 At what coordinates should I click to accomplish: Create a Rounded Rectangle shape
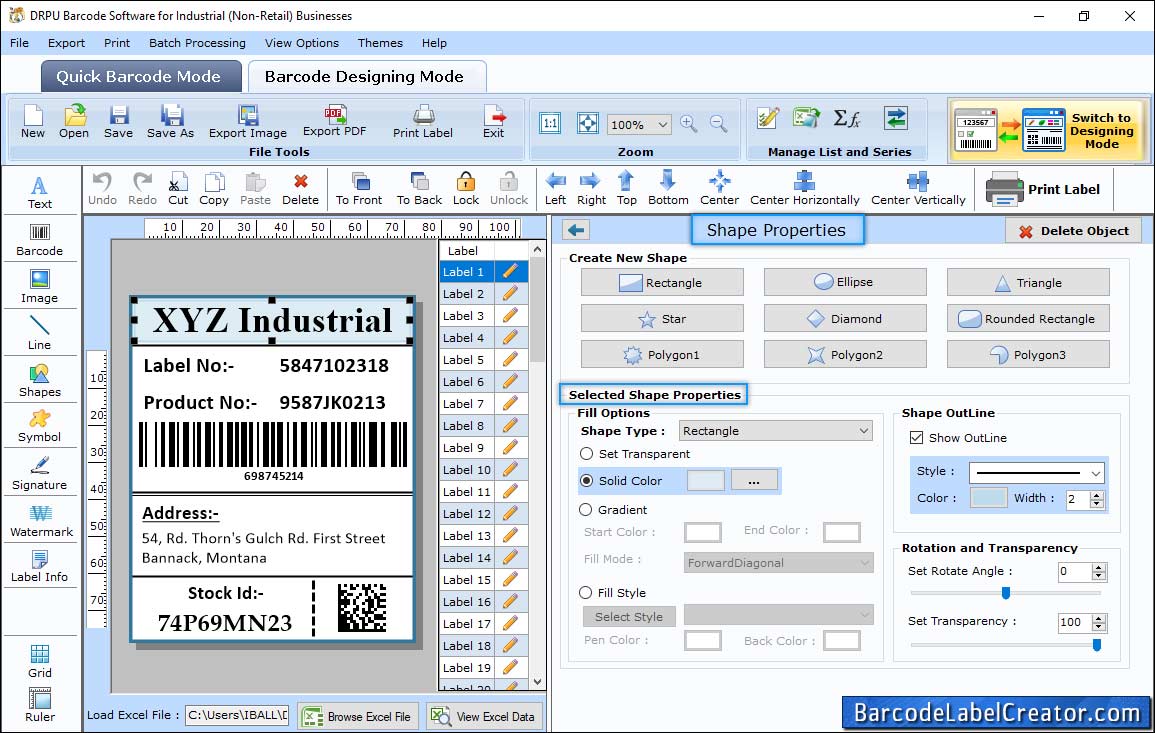pos(1028,318)
